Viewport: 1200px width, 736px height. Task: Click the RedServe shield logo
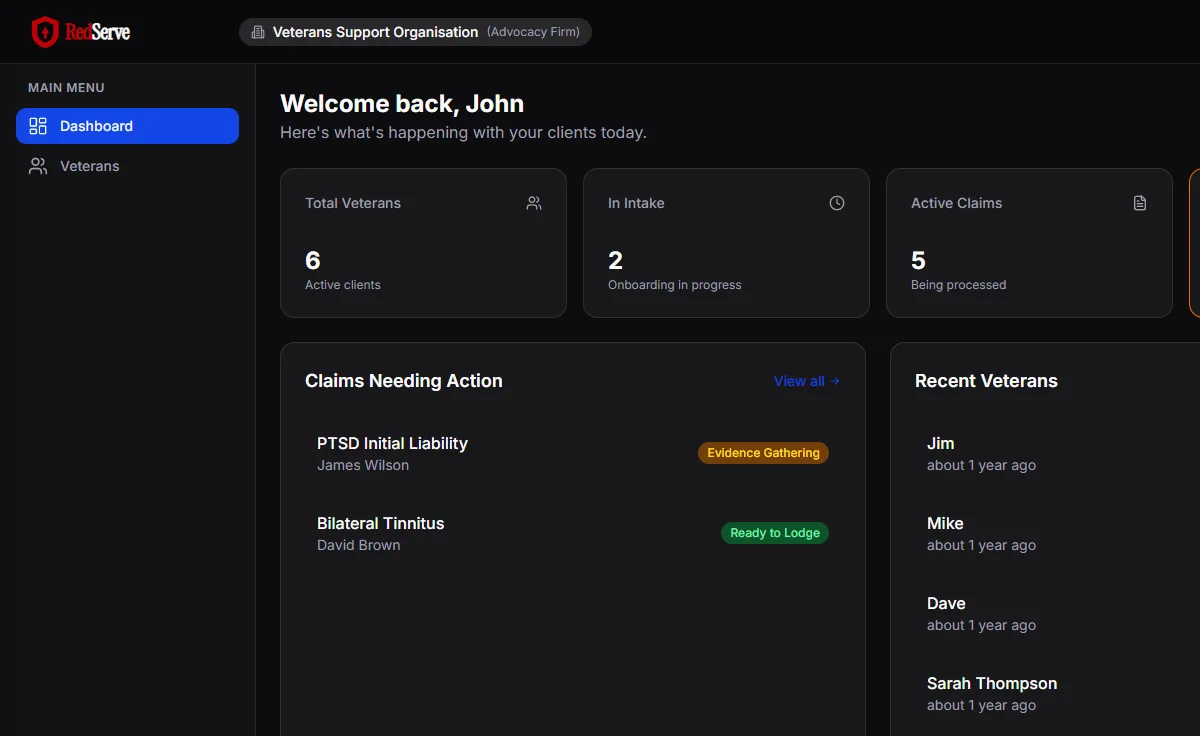[45, 32]
